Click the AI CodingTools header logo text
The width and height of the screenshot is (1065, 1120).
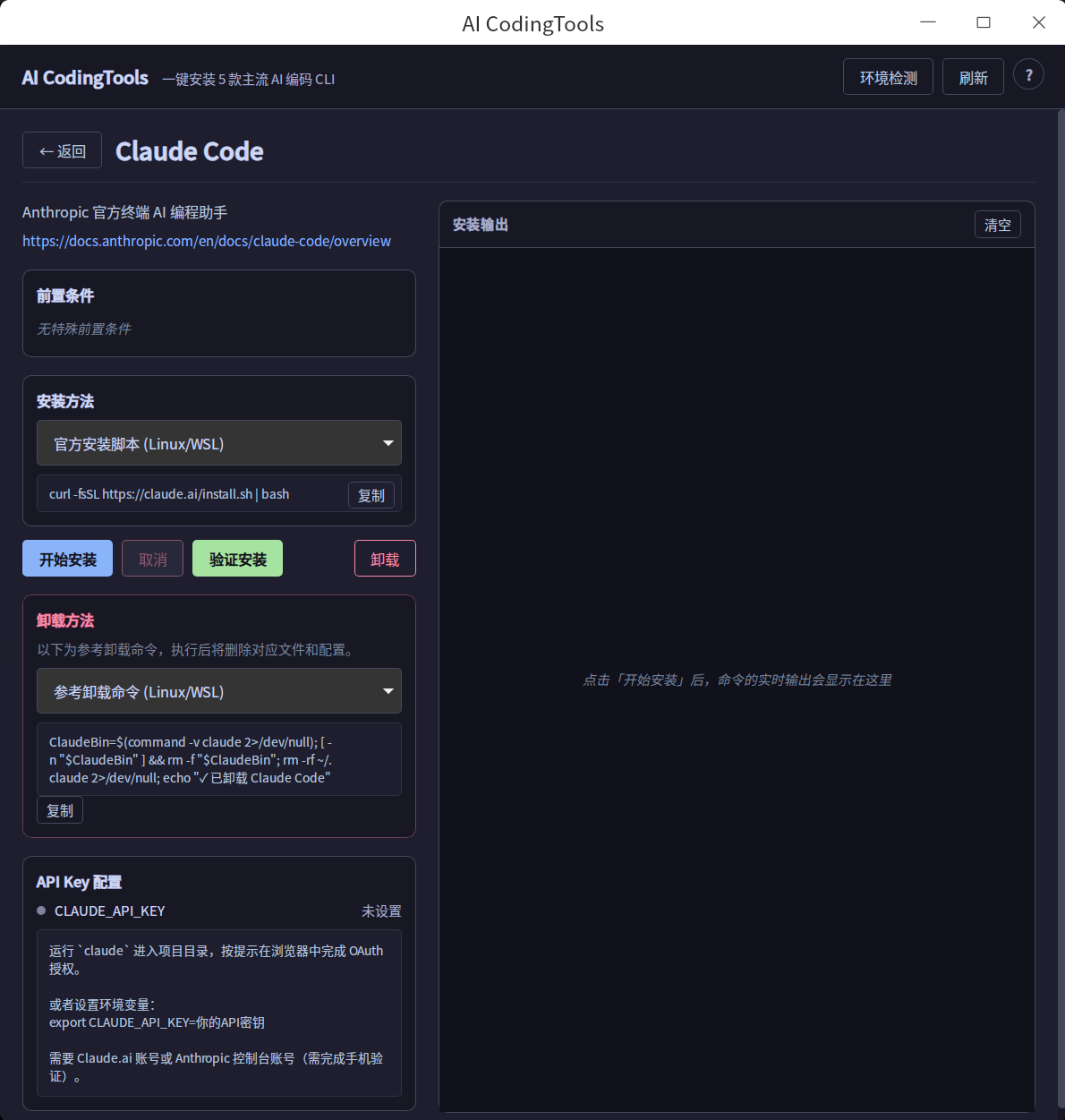coord(85,78)
